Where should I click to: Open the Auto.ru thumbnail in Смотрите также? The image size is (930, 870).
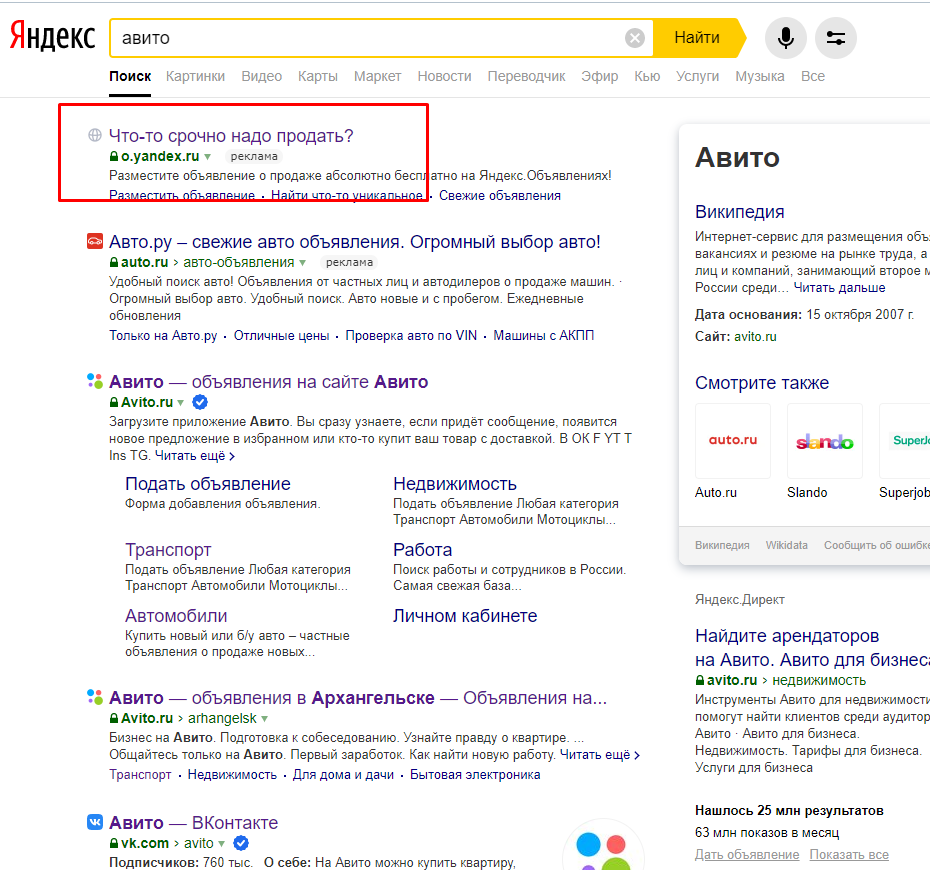point(732,441)
